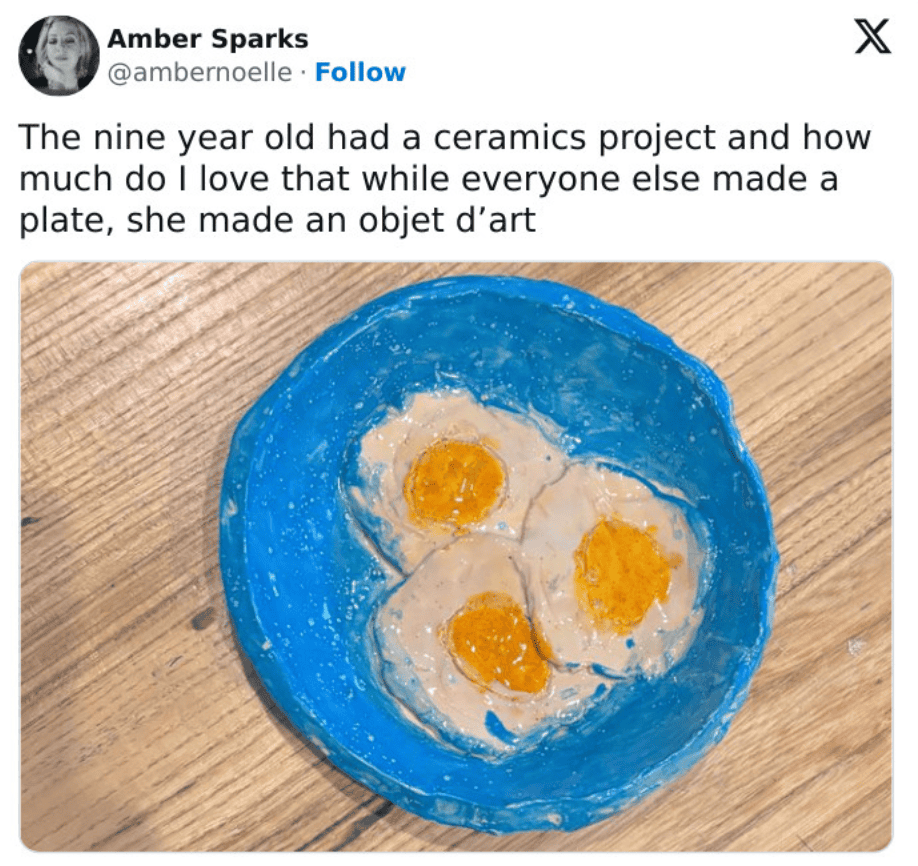Follow Amber Sparks via the Follow link
Image resolution: width=918 pixels, height=866 pixels.
360,73
